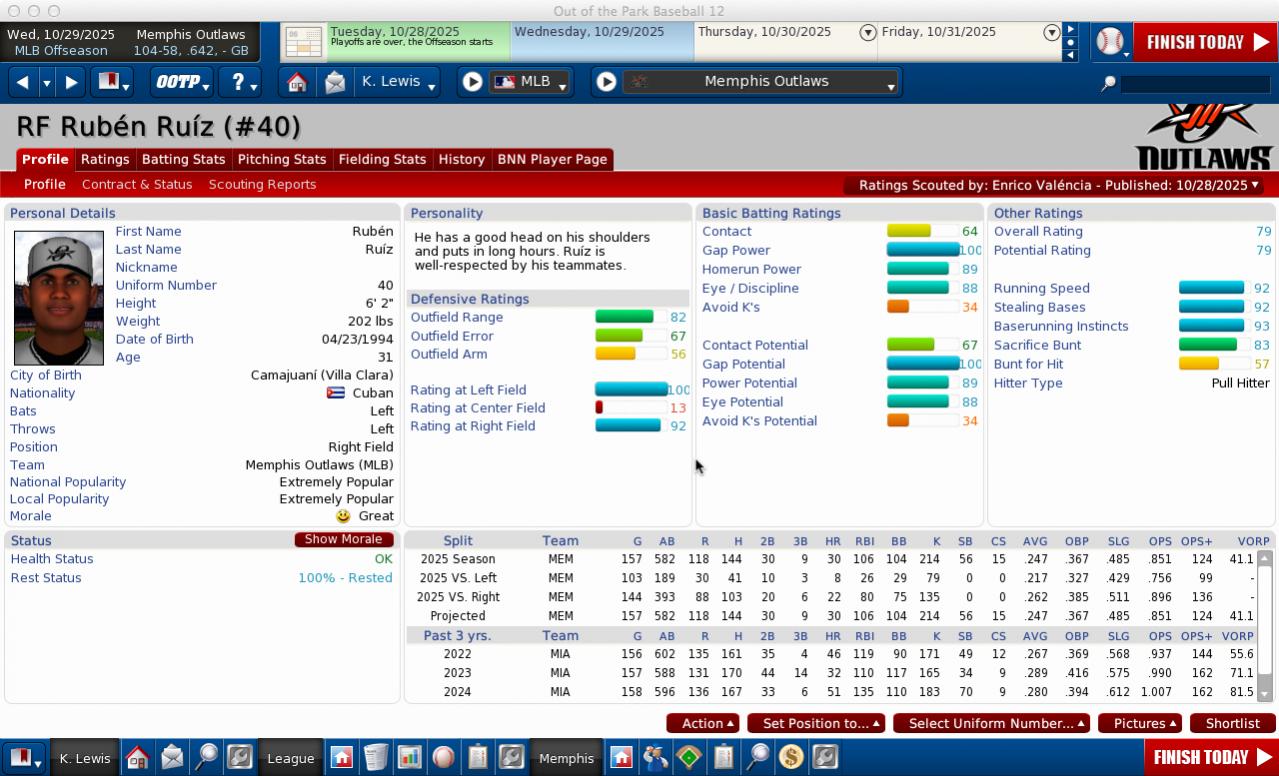1279x776 pixels.
Task: Switch to the Batting Stats tab
Action: point(183,159)
